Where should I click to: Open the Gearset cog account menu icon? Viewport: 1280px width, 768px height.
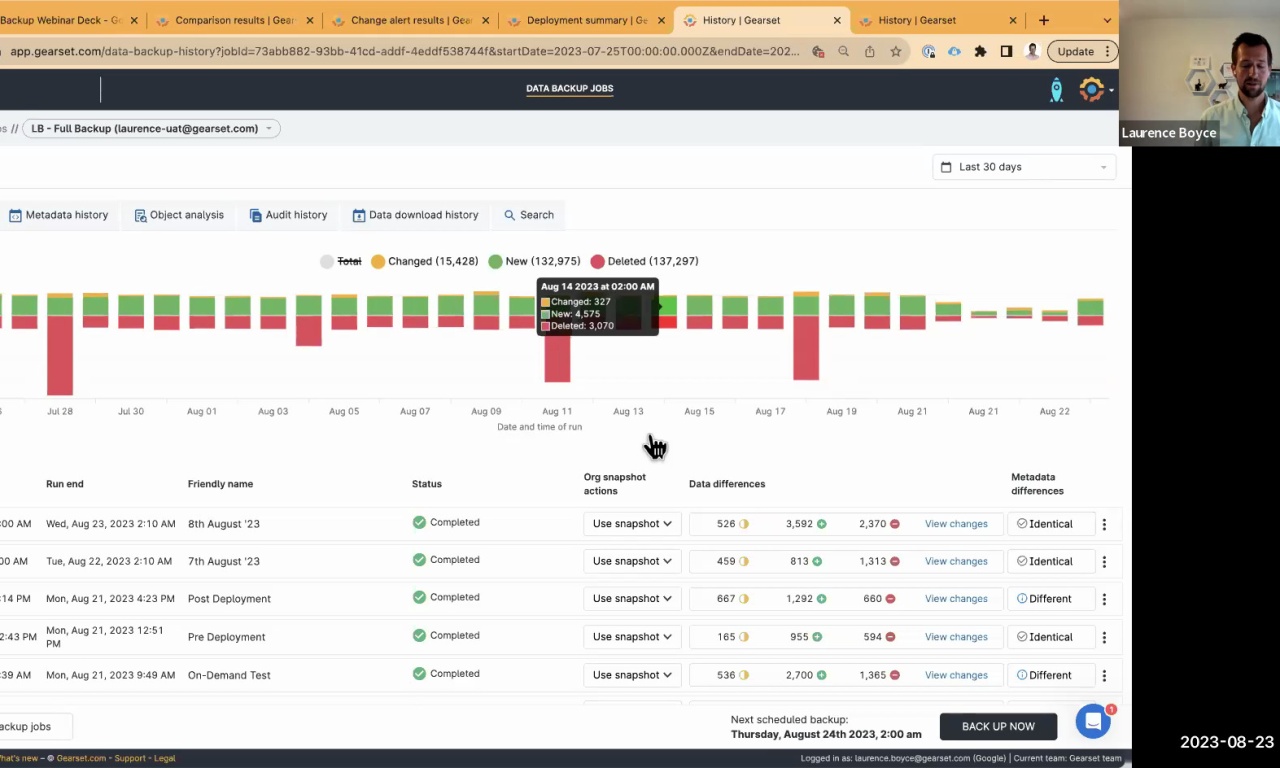[x=1091, y=89]
